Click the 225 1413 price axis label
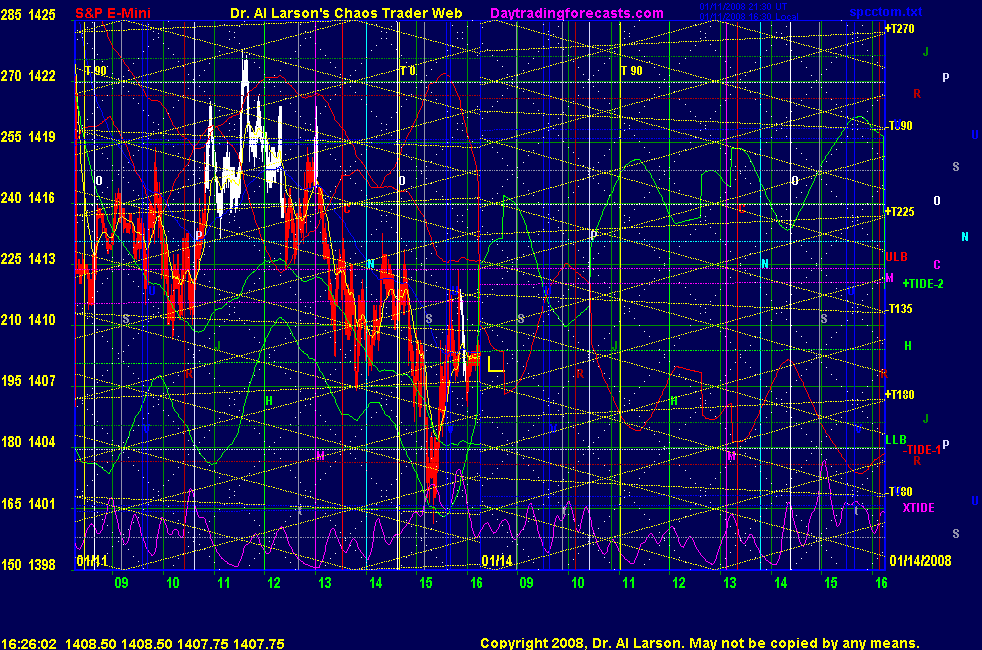This screenshot has height=650, width=982. click(x=28, y=259)
